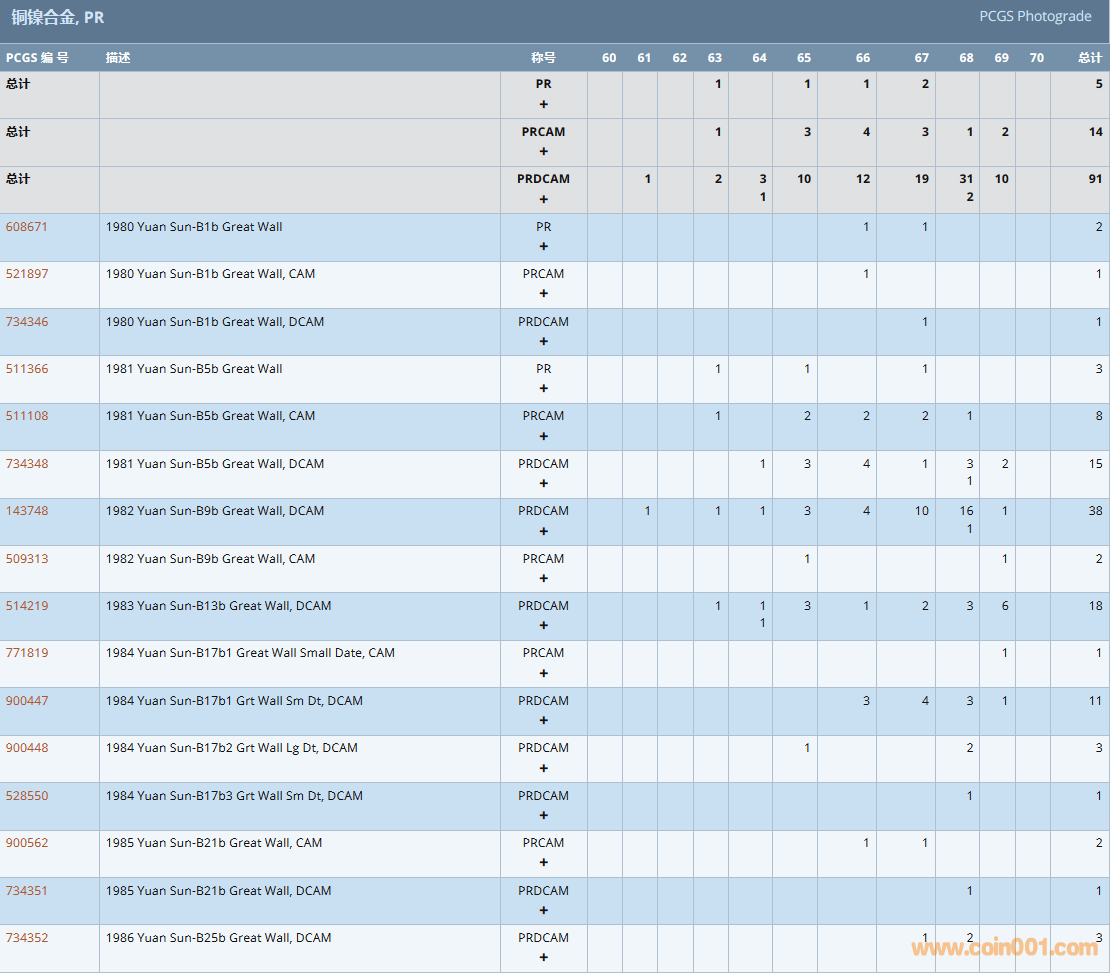Click plus icon for 1982 Sun-B9b DCAM row
The image size is (1111, 975).
(544, 531)
